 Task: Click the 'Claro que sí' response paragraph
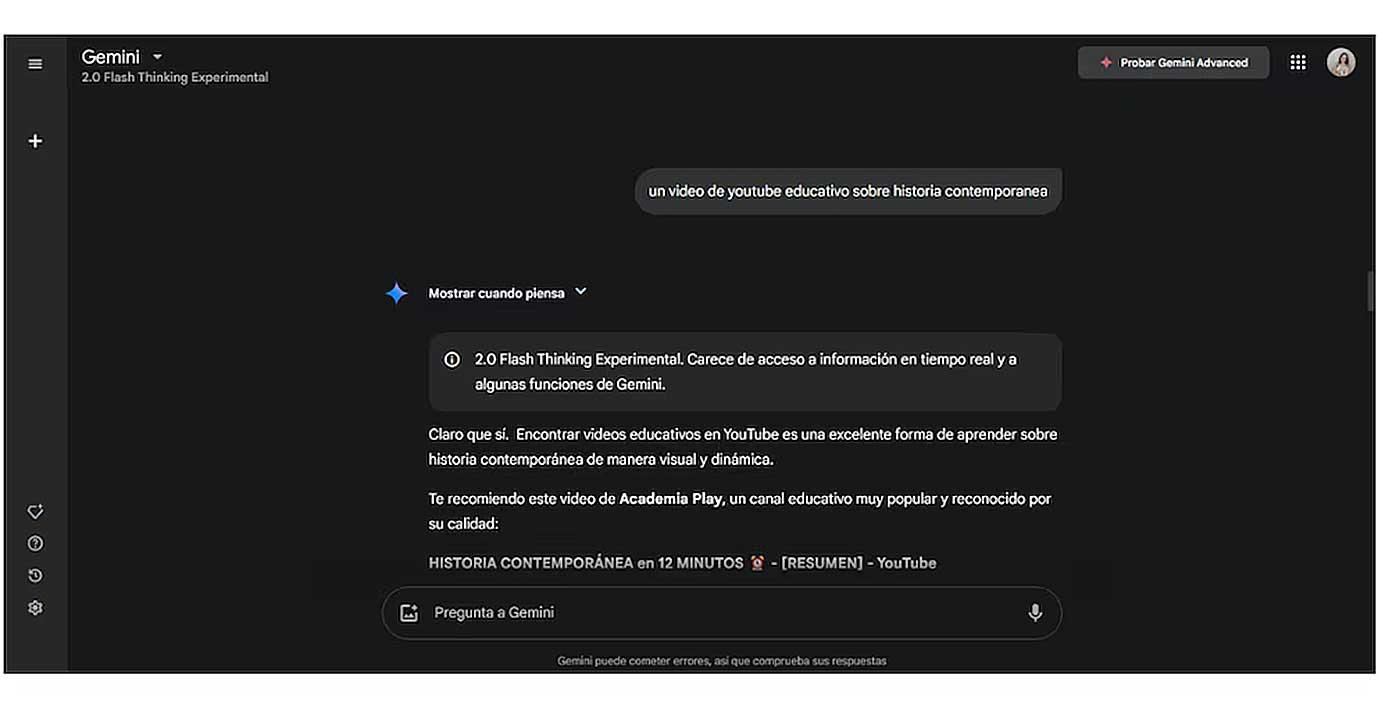click(x=743, y=447)
